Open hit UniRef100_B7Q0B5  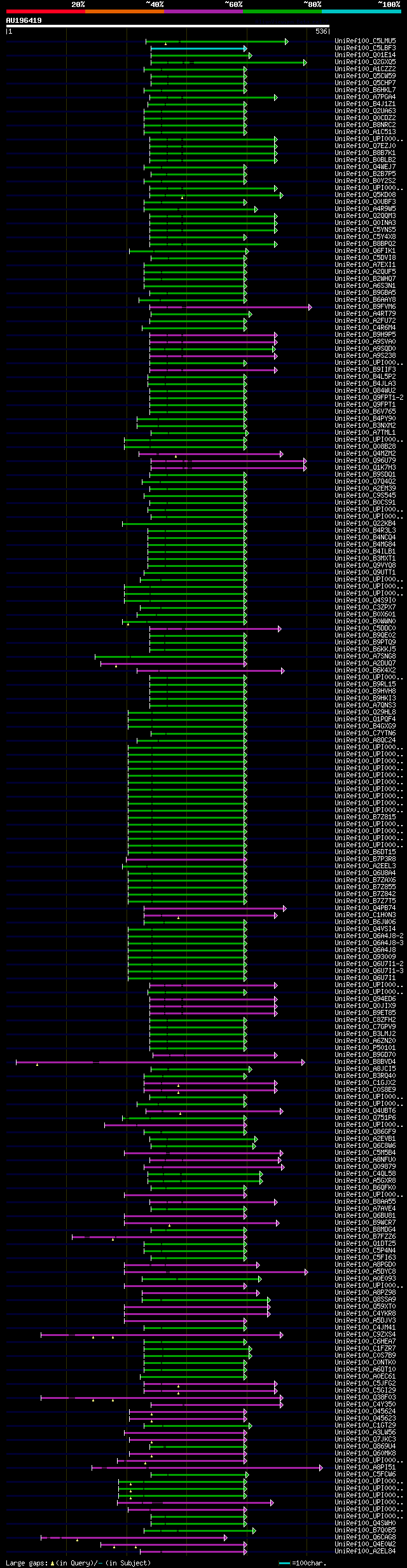(365, 1531)
